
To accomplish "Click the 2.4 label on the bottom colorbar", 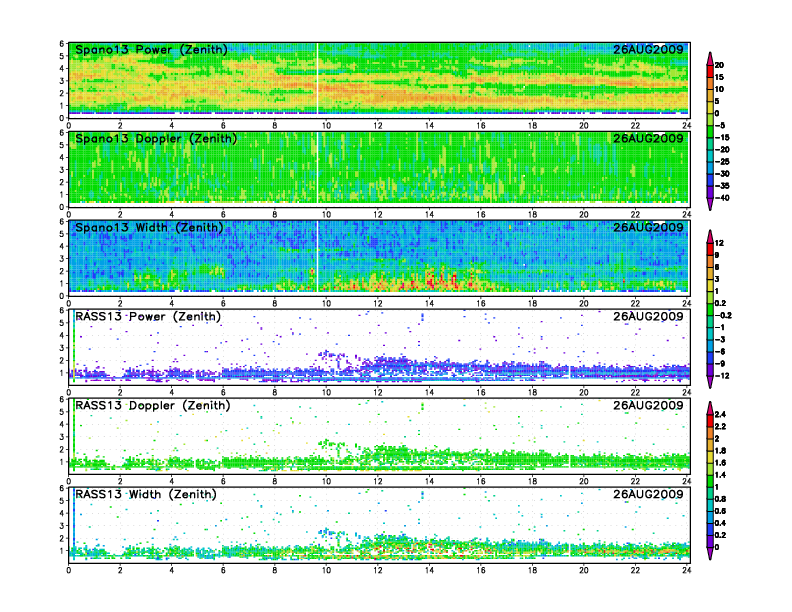I will 720,415.
